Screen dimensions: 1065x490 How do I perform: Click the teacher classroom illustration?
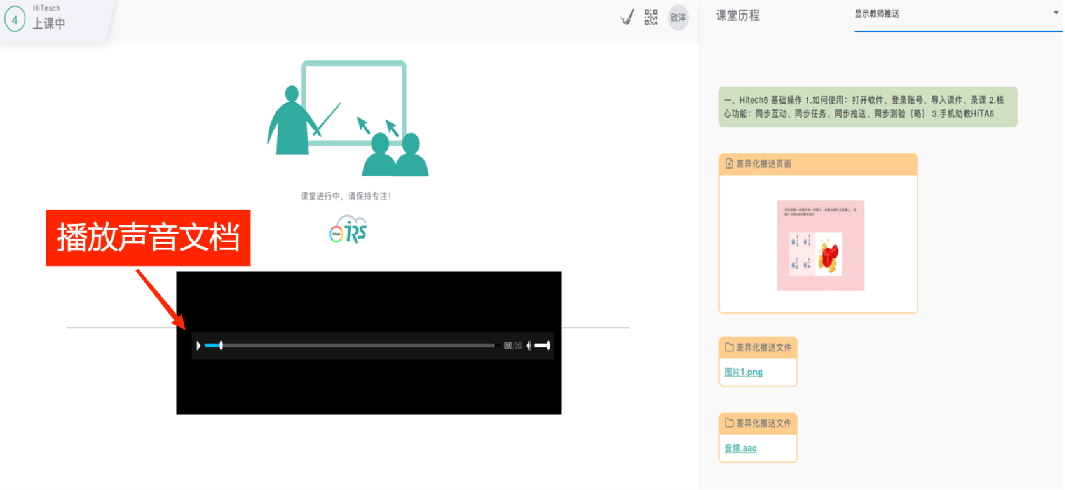[346, 118]
